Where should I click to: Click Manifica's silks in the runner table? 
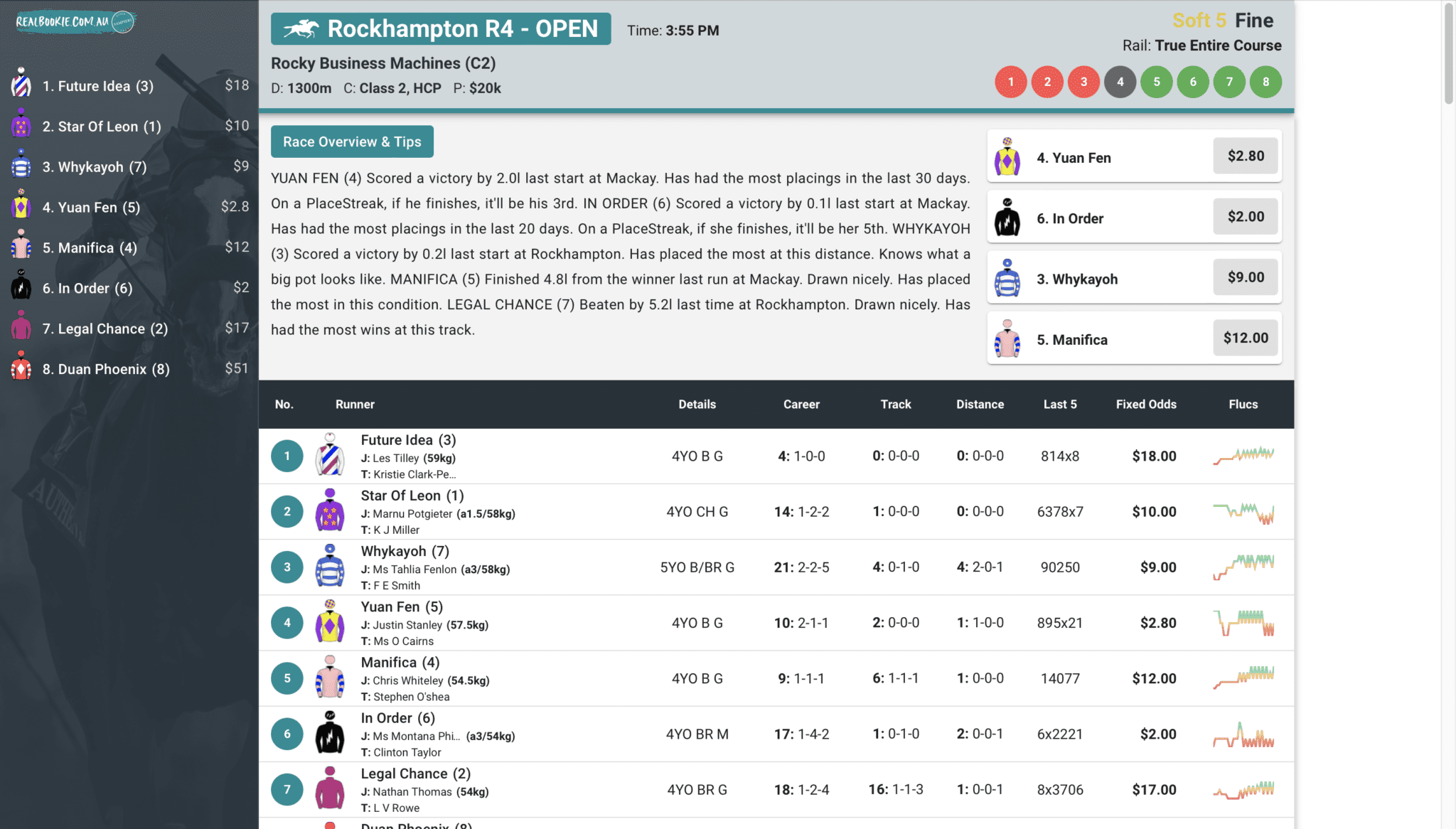(330, 678)
